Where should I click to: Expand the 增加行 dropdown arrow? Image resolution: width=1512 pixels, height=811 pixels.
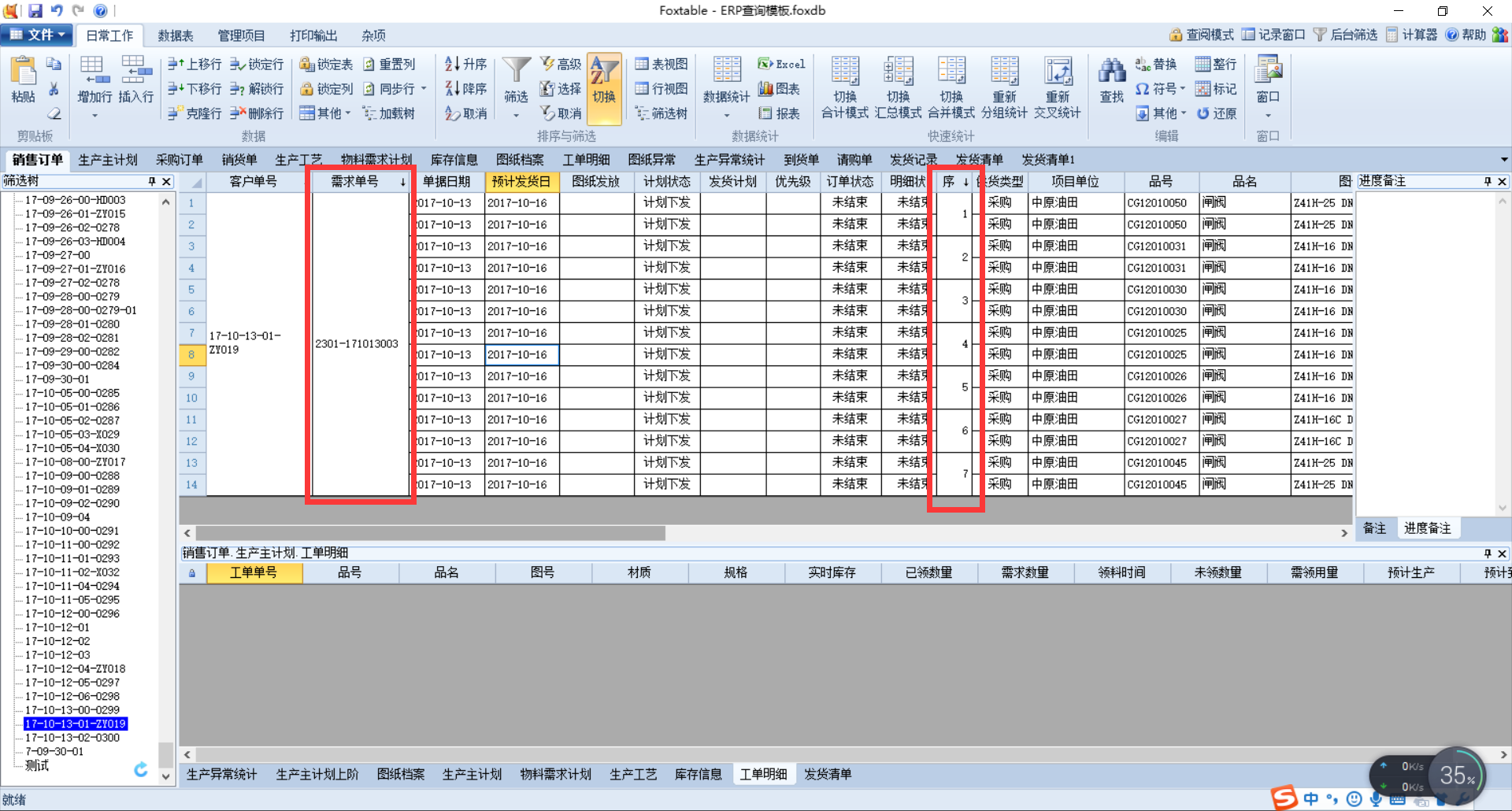coord(94,116)
